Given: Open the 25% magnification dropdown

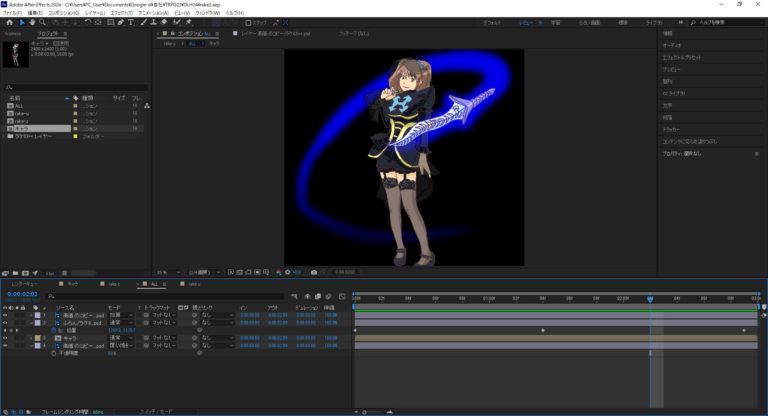Looking at the screenshot, I should click(x=168, y=272).
